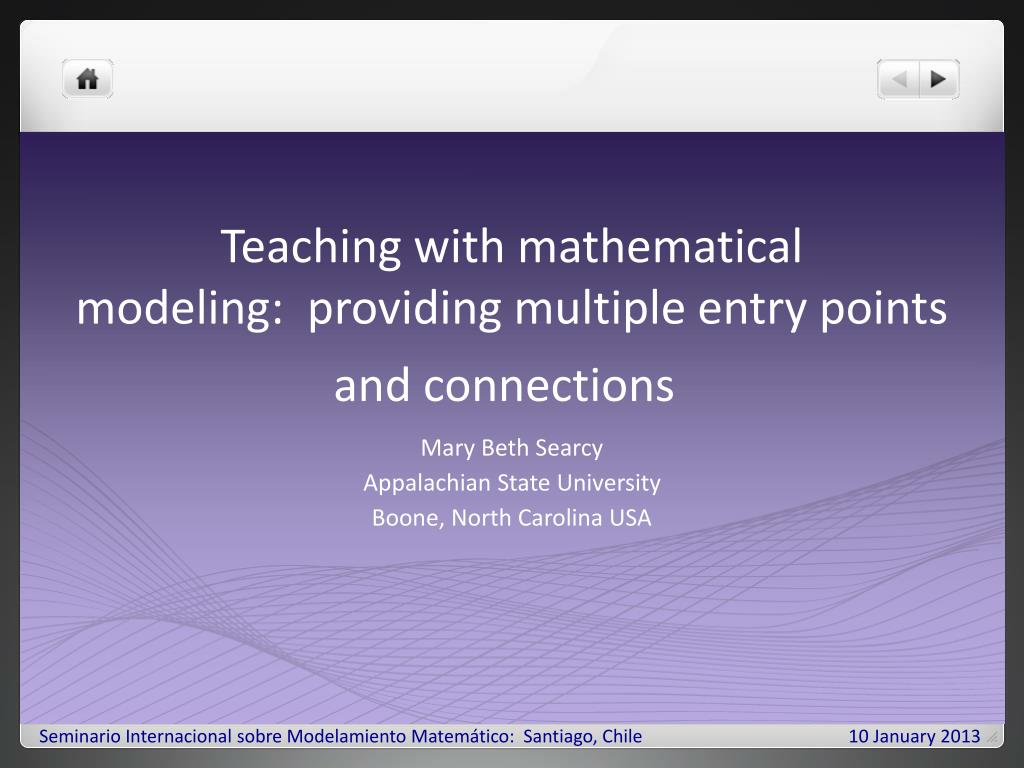Click the 'modeling: providing multiple entry points' line
Screen dimensions: 1024x768
tap(511, 308)
